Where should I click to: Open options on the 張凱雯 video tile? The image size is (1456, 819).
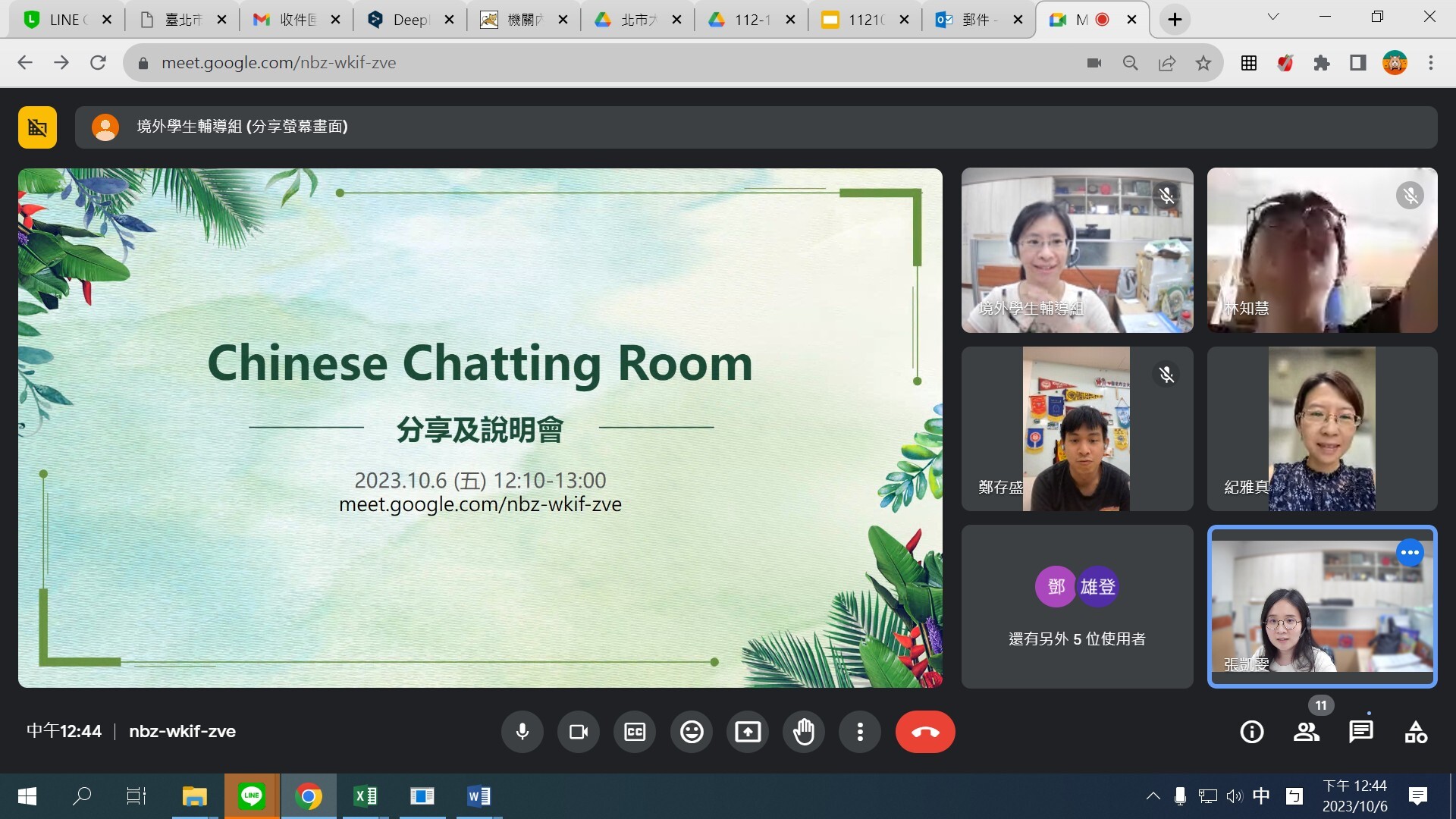tap(1410, 553)
